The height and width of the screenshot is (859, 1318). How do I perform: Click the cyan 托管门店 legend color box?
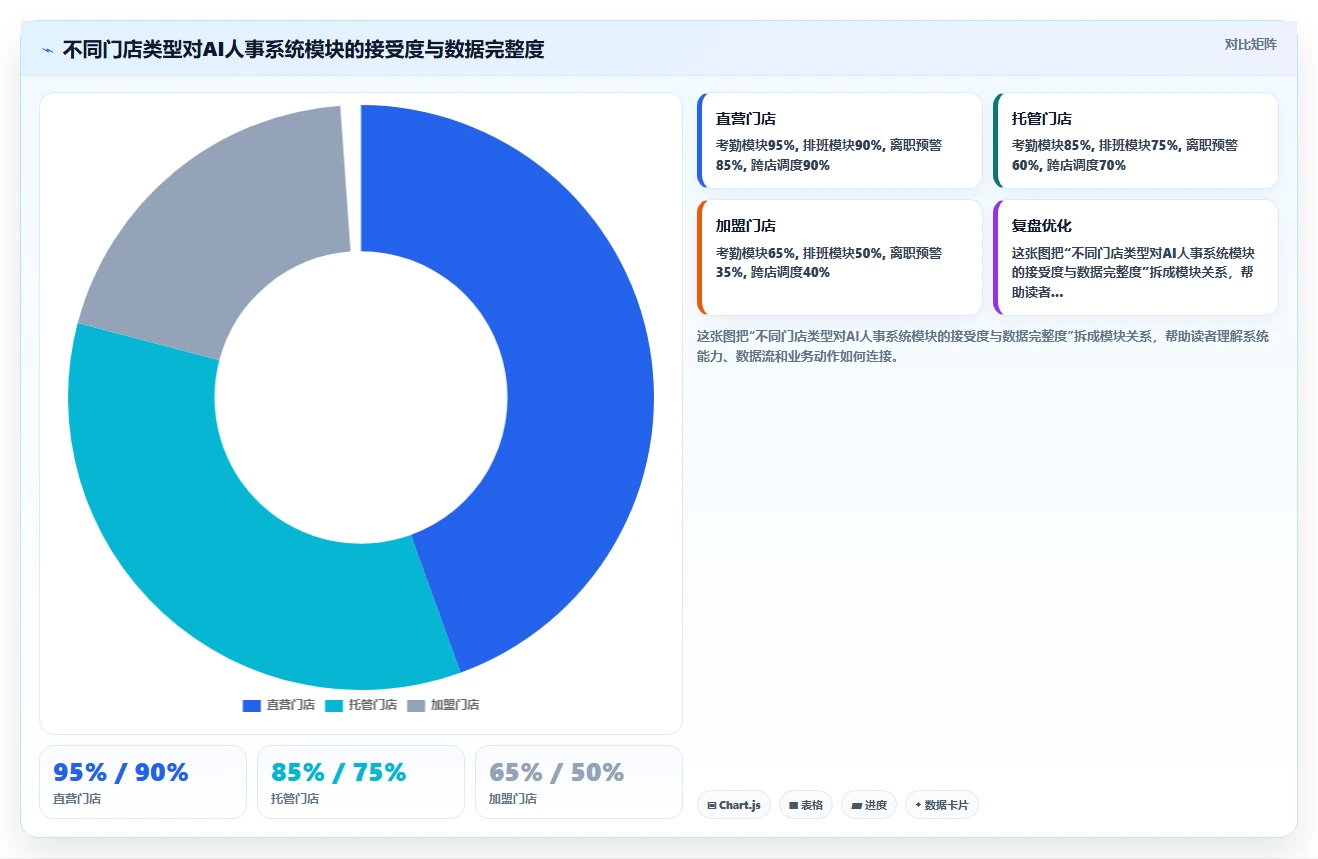[x=334, y=705]
